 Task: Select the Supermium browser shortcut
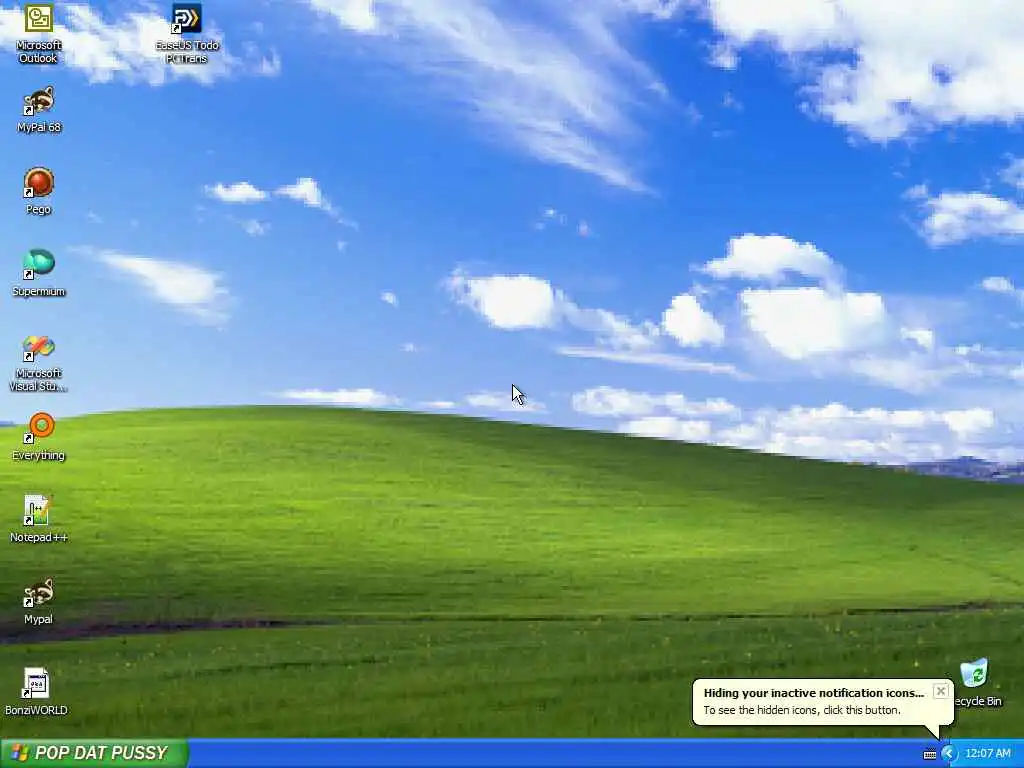39,274
